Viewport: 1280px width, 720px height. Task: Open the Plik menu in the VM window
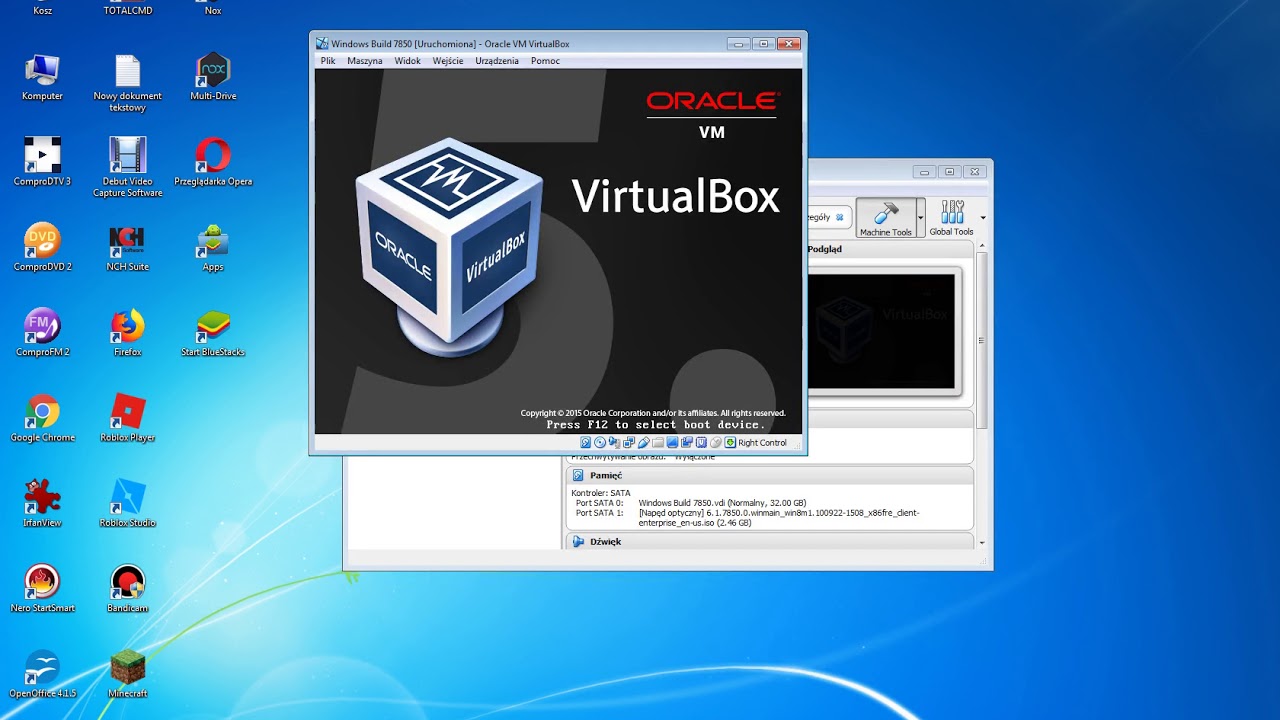click(328, 61)
